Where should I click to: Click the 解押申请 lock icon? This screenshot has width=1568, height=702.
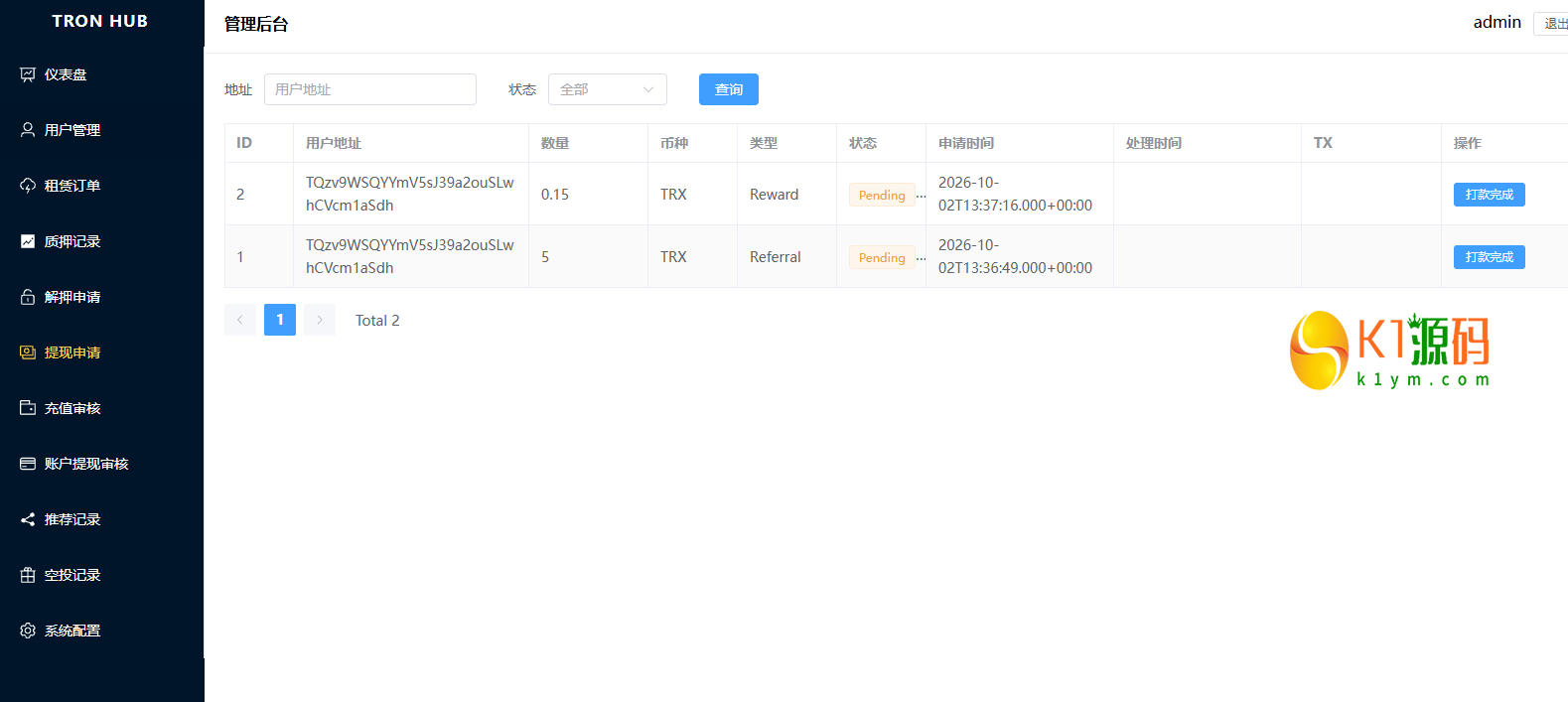[28, 297]
